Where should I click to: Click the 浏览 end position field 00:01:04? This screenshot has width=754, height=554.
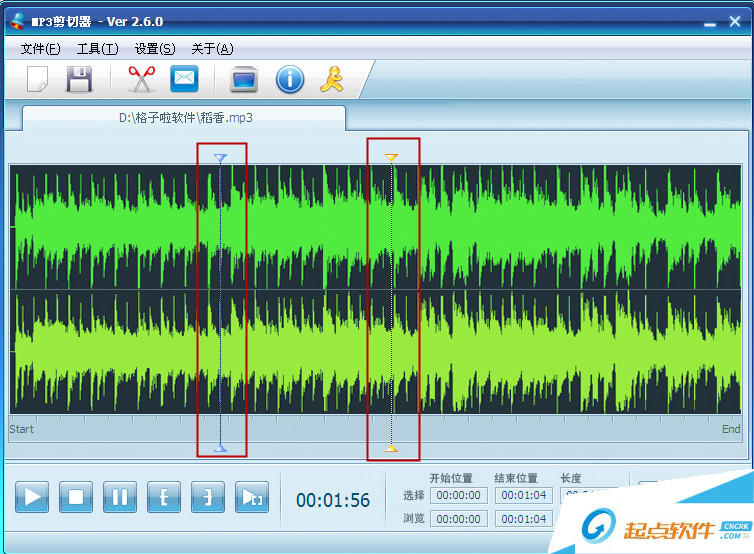click(x=524, y=519)
